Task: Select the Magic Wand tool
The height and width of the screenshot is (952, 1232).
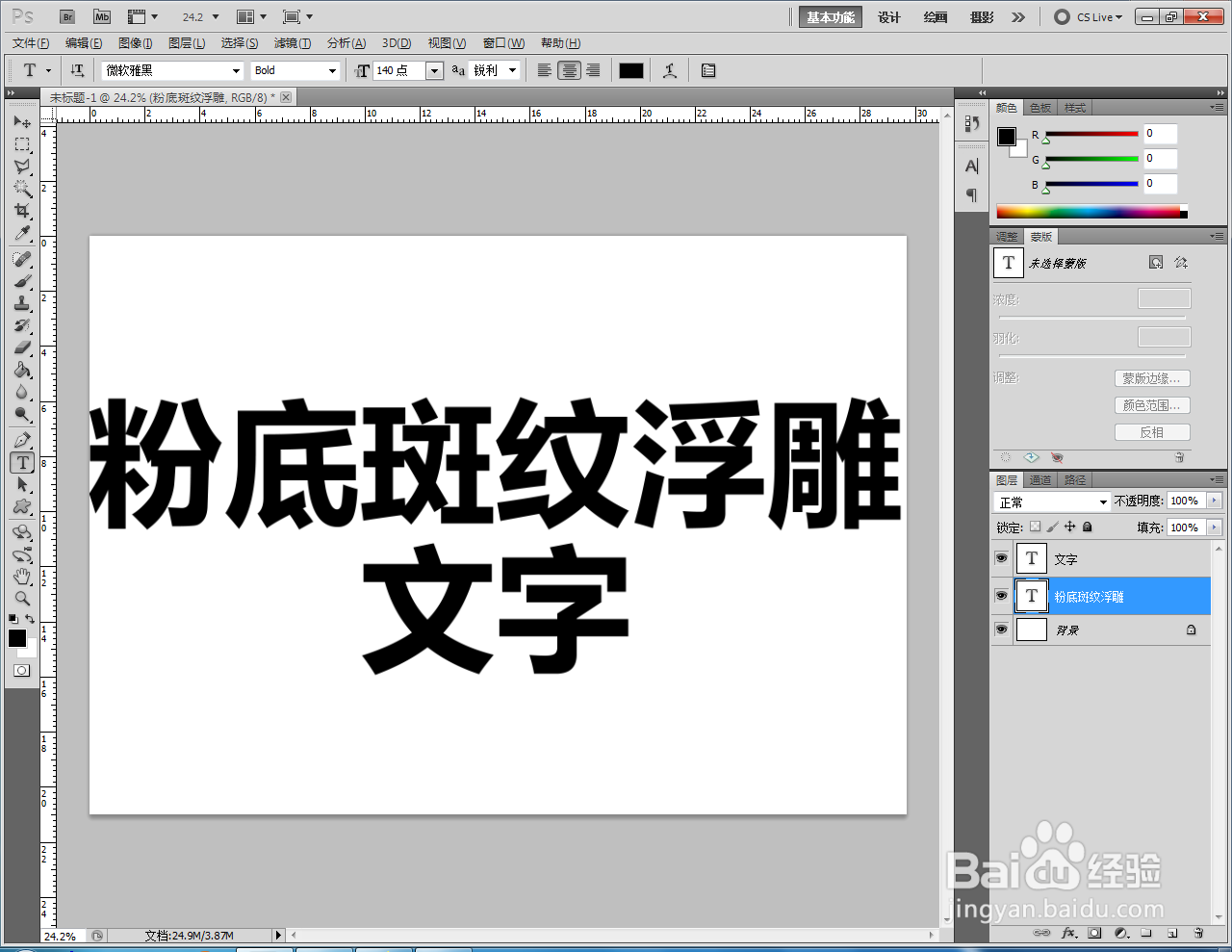Action: coord(22,189)
